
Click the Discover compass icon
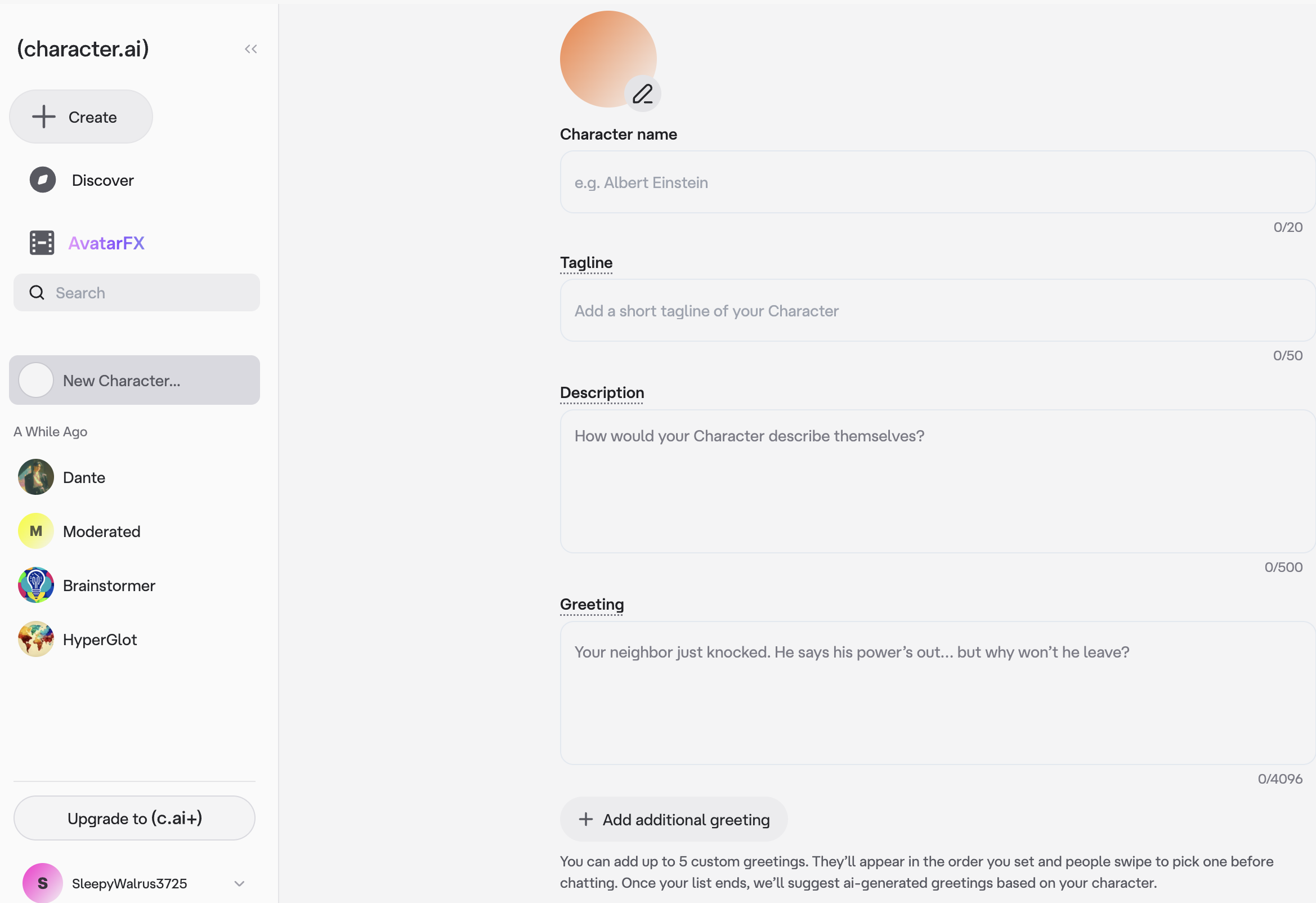42,180
